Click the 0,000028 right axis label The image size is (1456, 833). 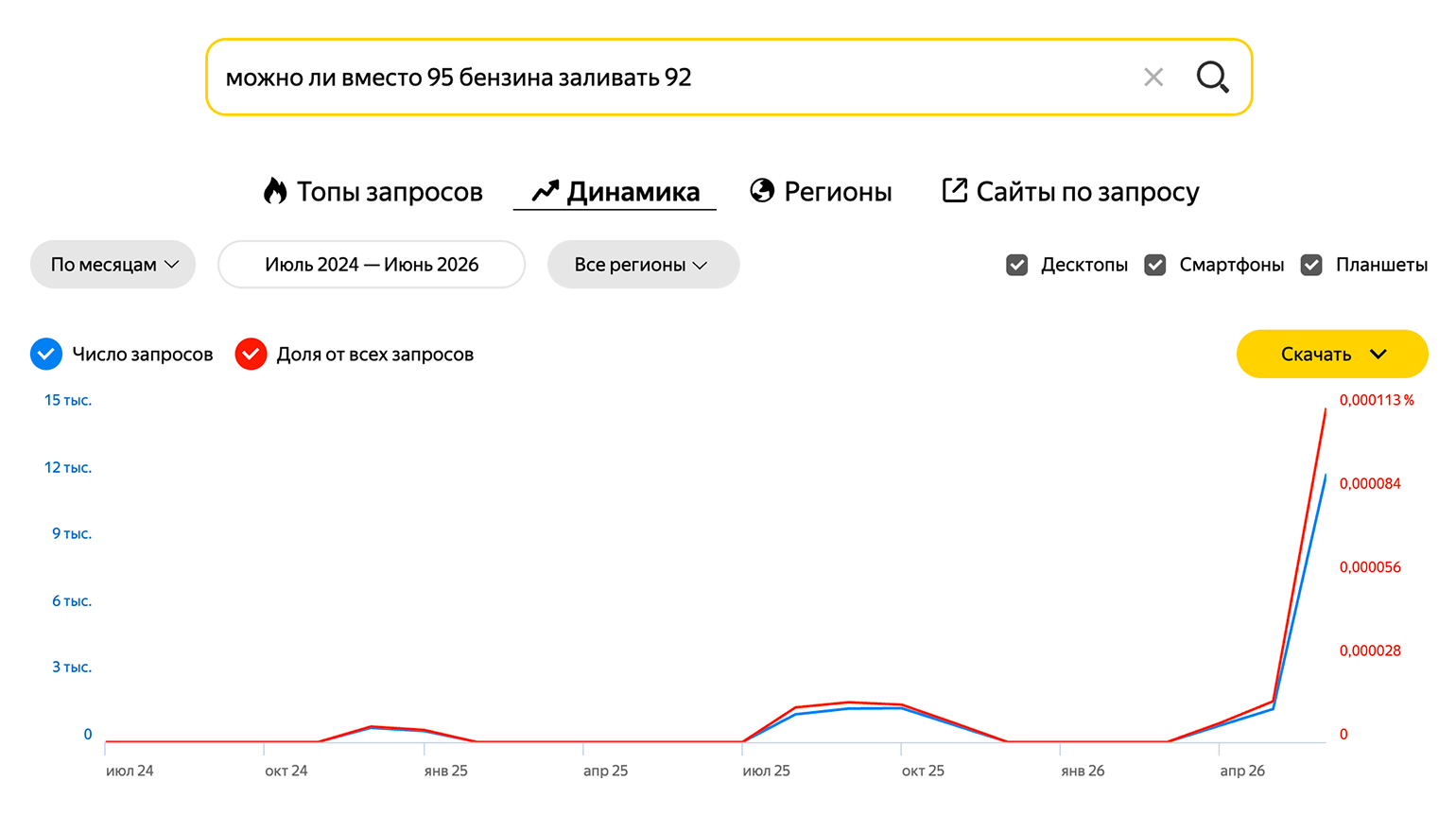pyautogui.click(x=1370, y=651)
